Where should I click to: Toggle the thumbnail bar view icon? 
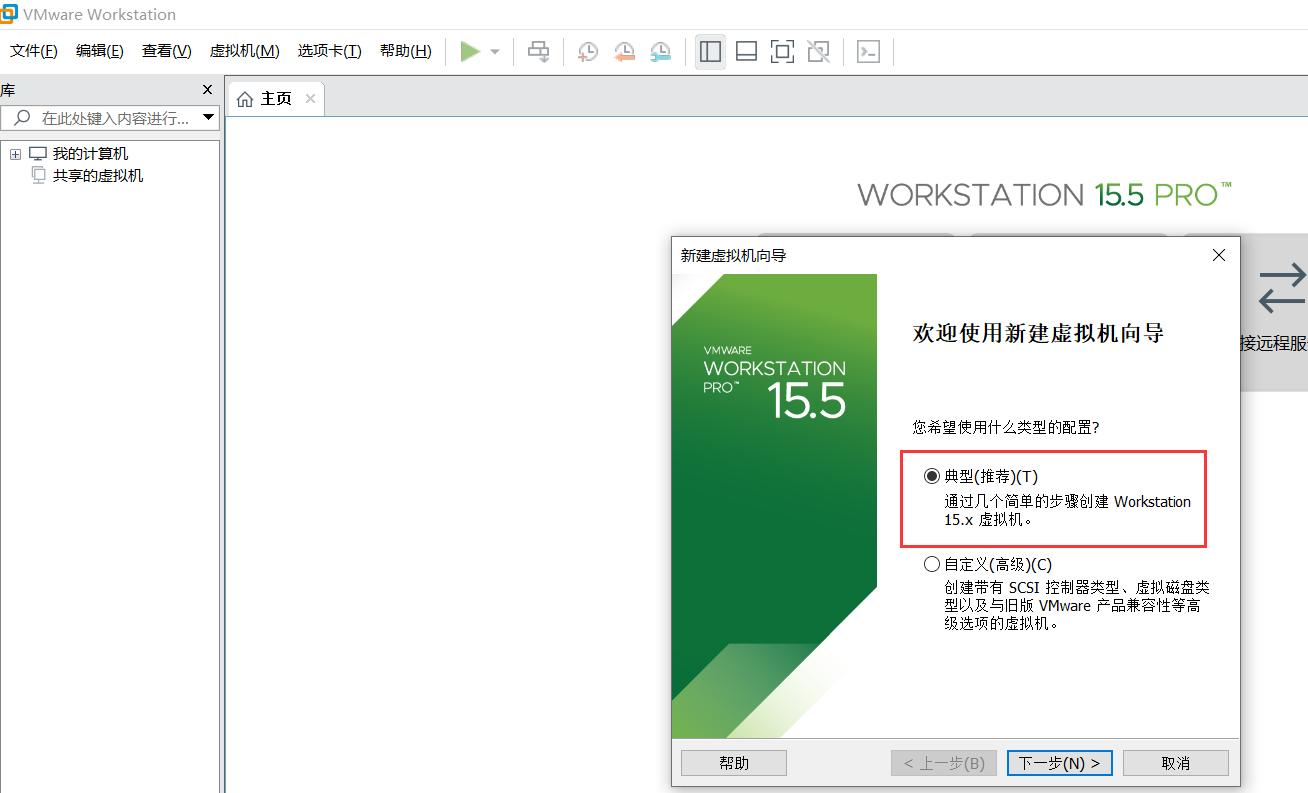point(746,51)
